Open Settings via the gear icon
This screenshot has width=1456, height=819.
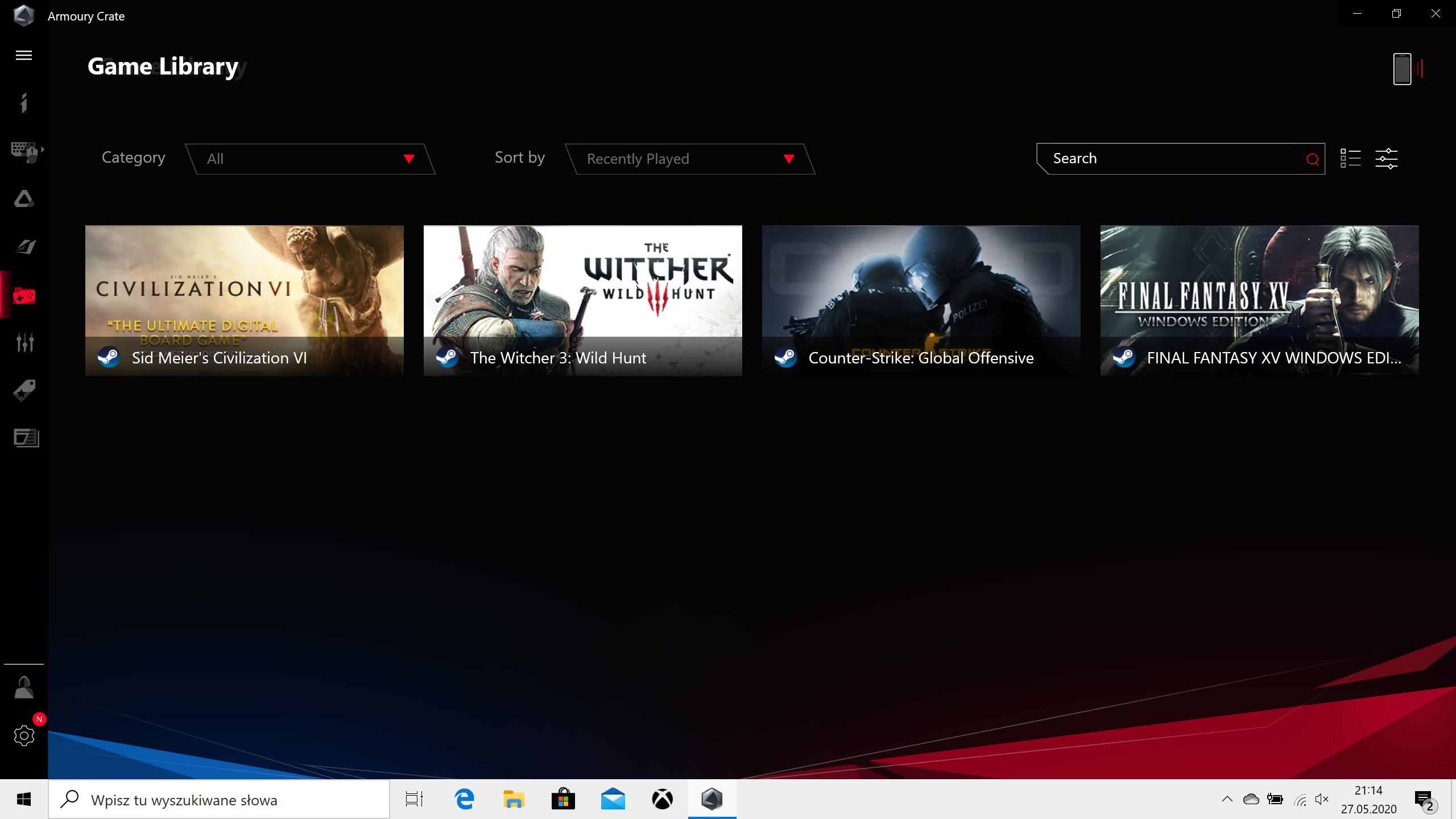click(24, 735)
